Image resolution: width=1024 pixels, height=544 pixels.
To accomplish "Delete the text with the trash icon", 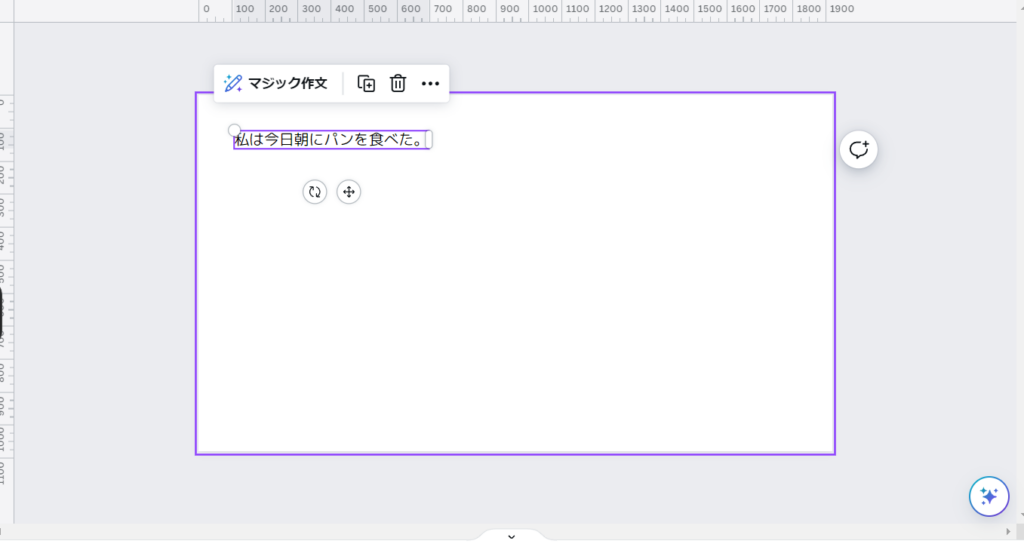I will (x=398, y=84).
